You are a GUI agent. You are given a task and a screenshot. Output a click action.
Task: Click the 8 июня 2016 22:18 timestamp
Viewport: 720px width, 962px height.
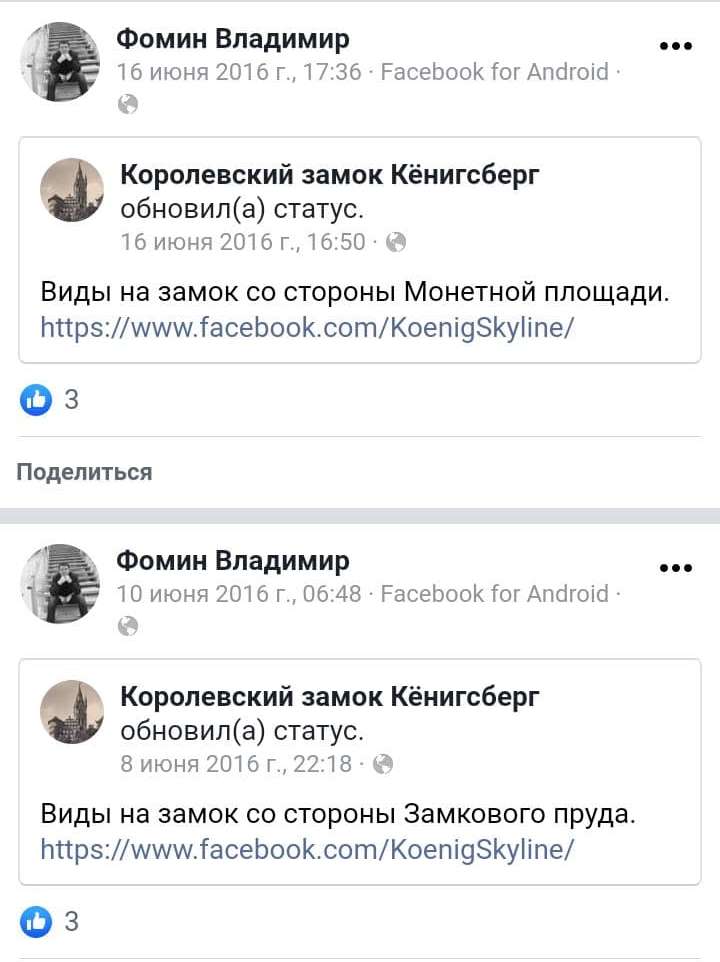pos(236,764)
